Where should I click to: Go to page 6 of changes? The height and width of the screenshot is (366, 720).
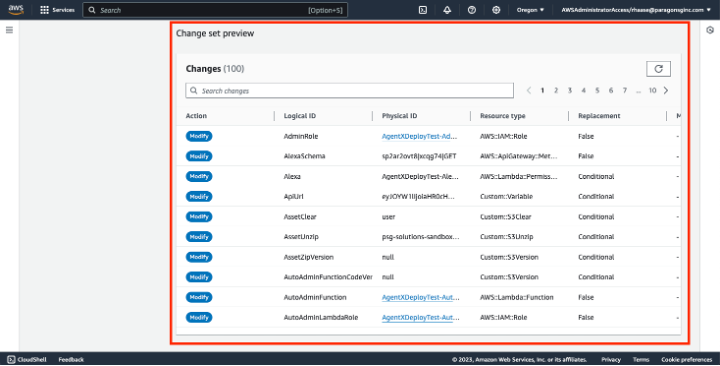[611, 90]
